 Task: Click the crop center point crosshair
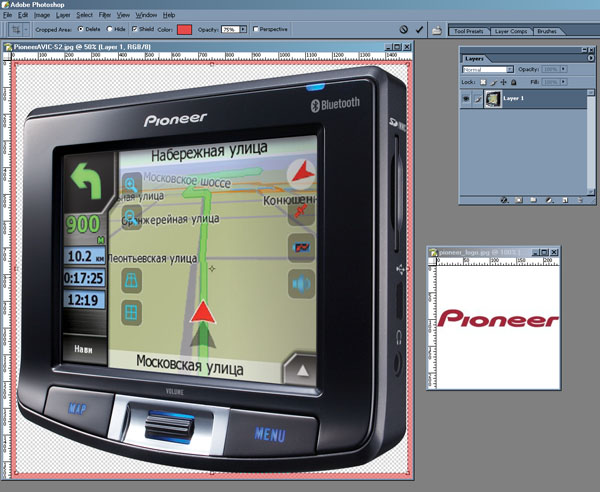pos(212,269)
